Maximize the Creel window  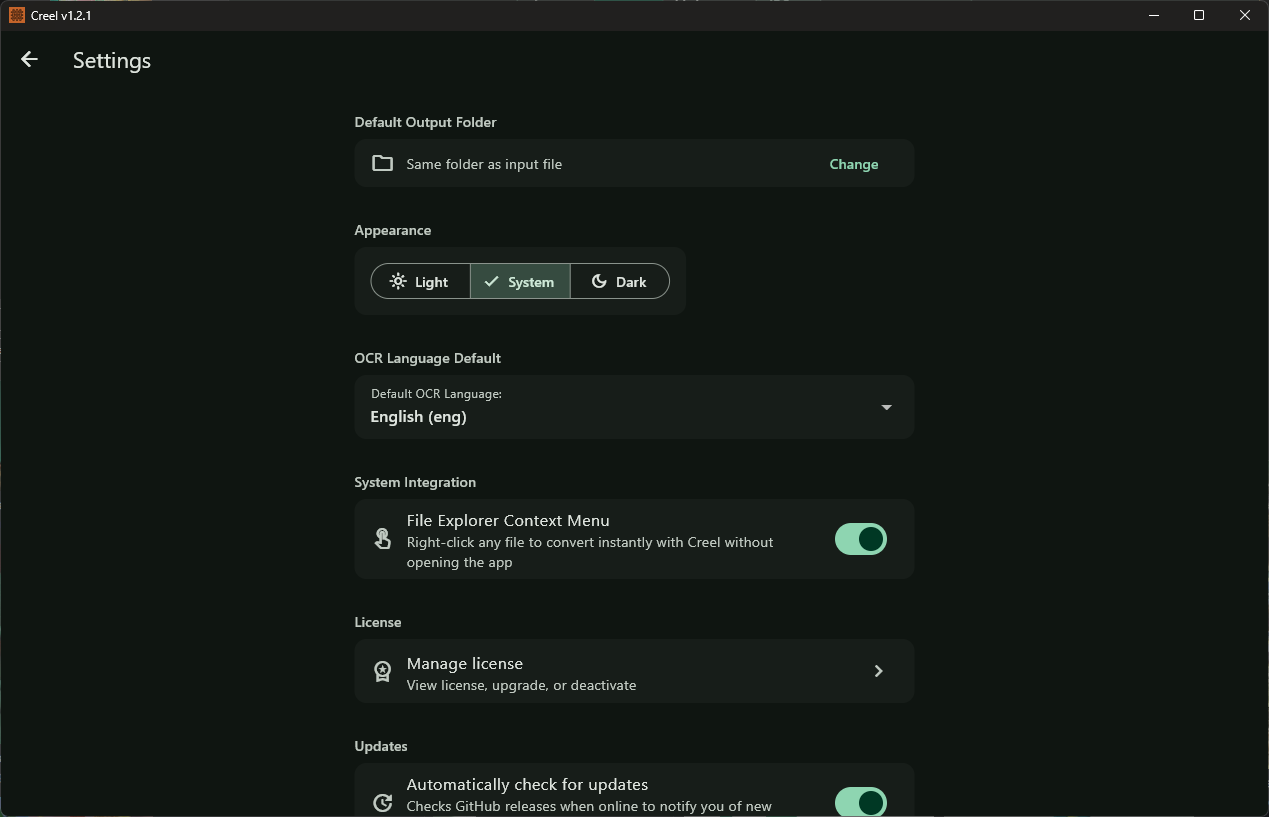(1199, 15)
